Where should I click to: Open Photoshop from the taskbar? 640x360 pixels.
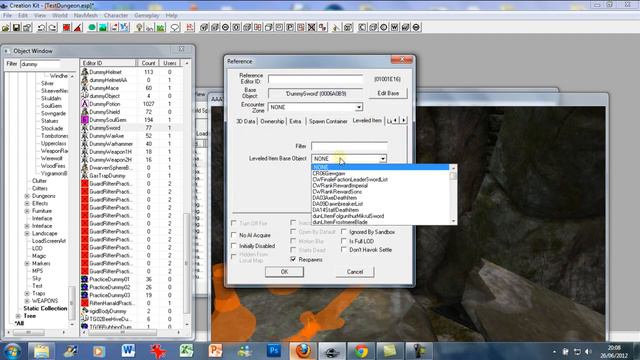click(273, 351)
